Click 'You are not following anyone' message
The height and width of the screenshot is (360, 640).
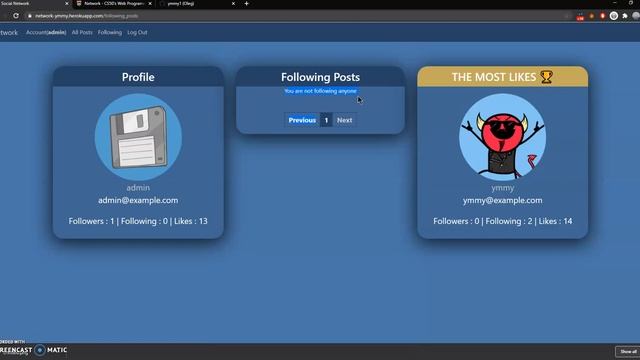320,91
